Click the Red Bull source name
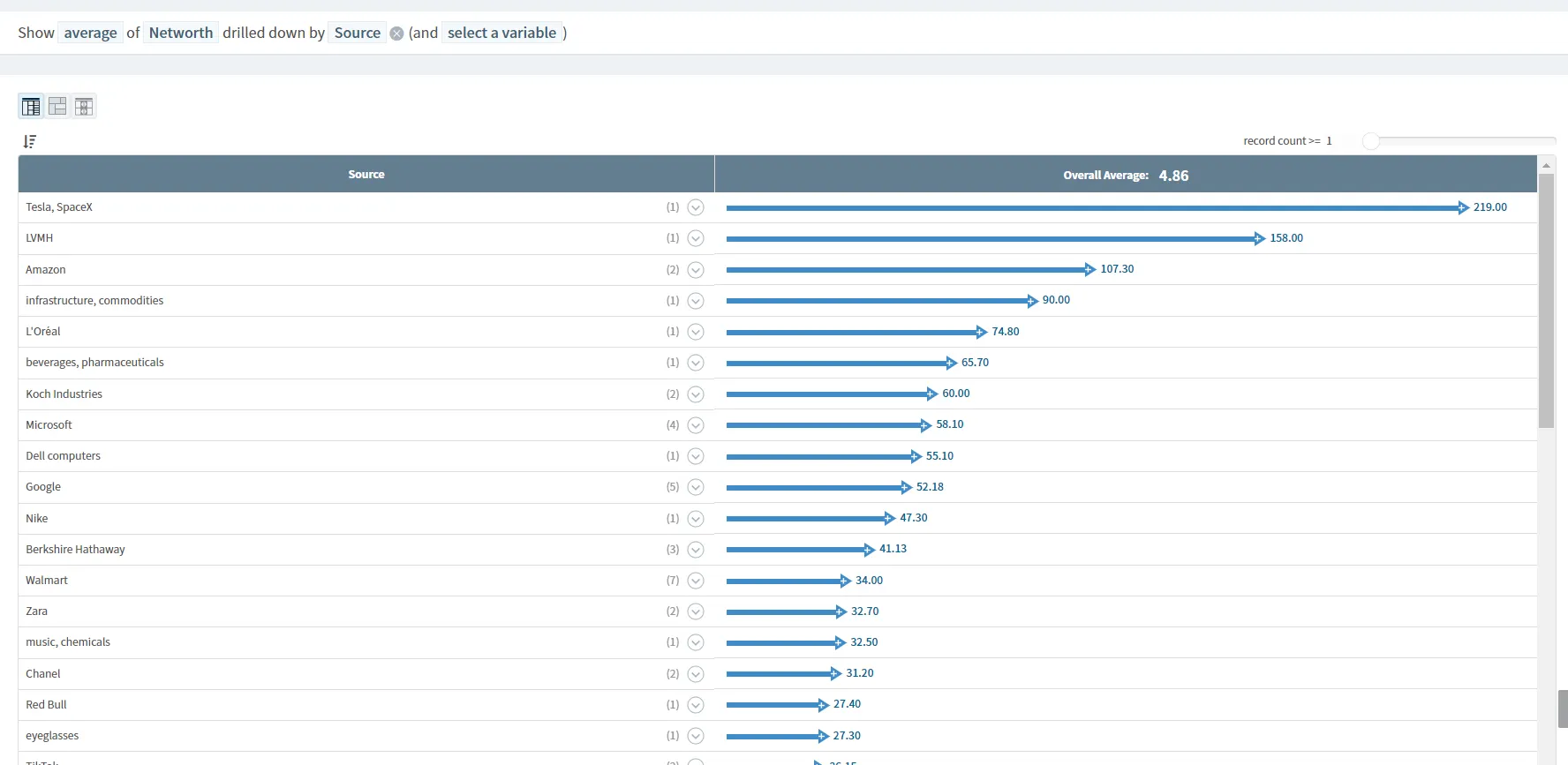 [46, 705]
